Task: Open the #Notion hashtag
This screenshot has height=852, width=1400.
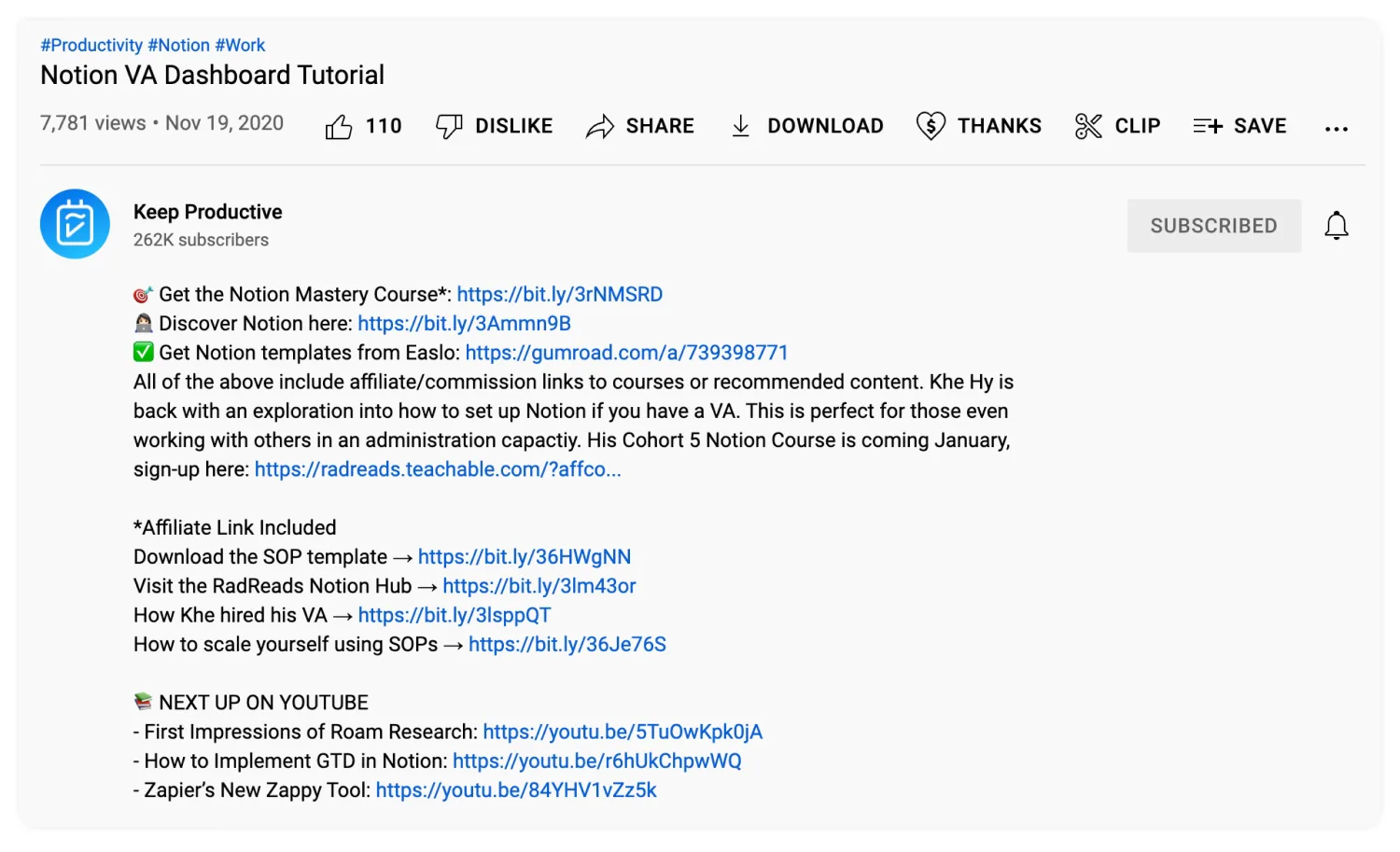Action: [178, 45]
